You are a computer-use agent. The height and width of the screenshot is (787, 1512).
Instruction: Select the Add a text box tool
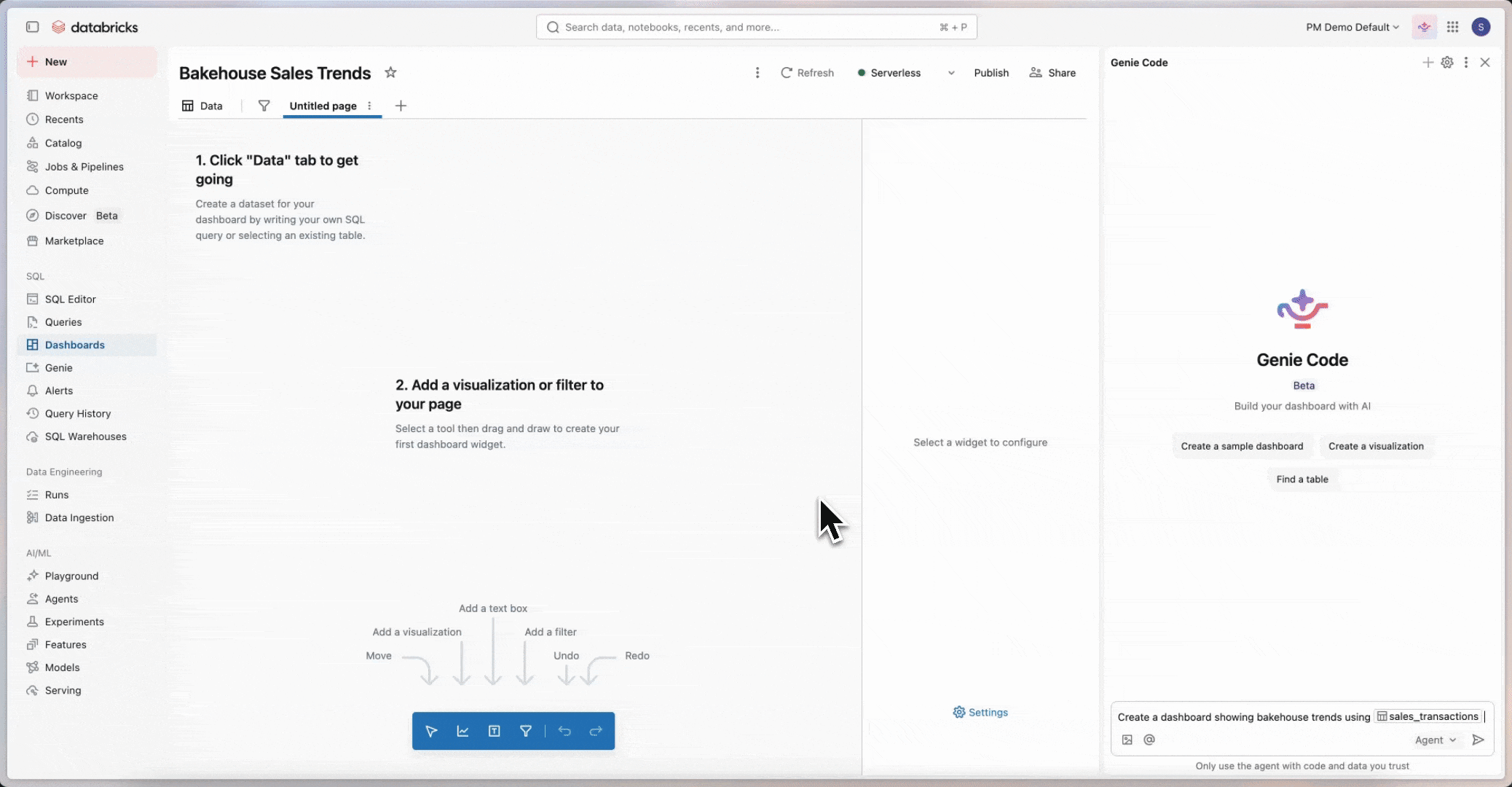(x=495, y=731)
